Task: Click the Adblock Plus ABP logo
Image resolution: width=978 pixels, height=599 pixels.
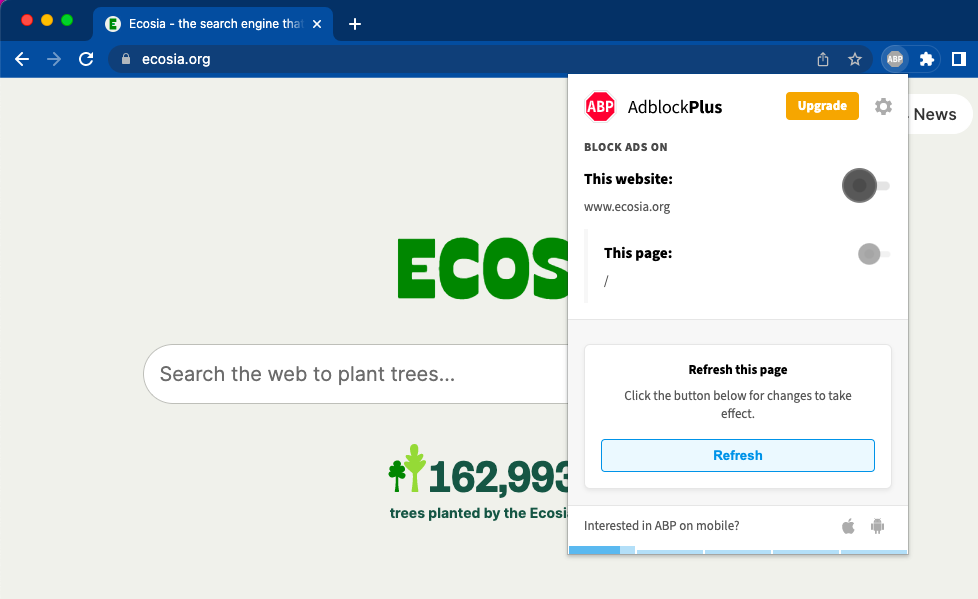Action: tap(600, 107)
